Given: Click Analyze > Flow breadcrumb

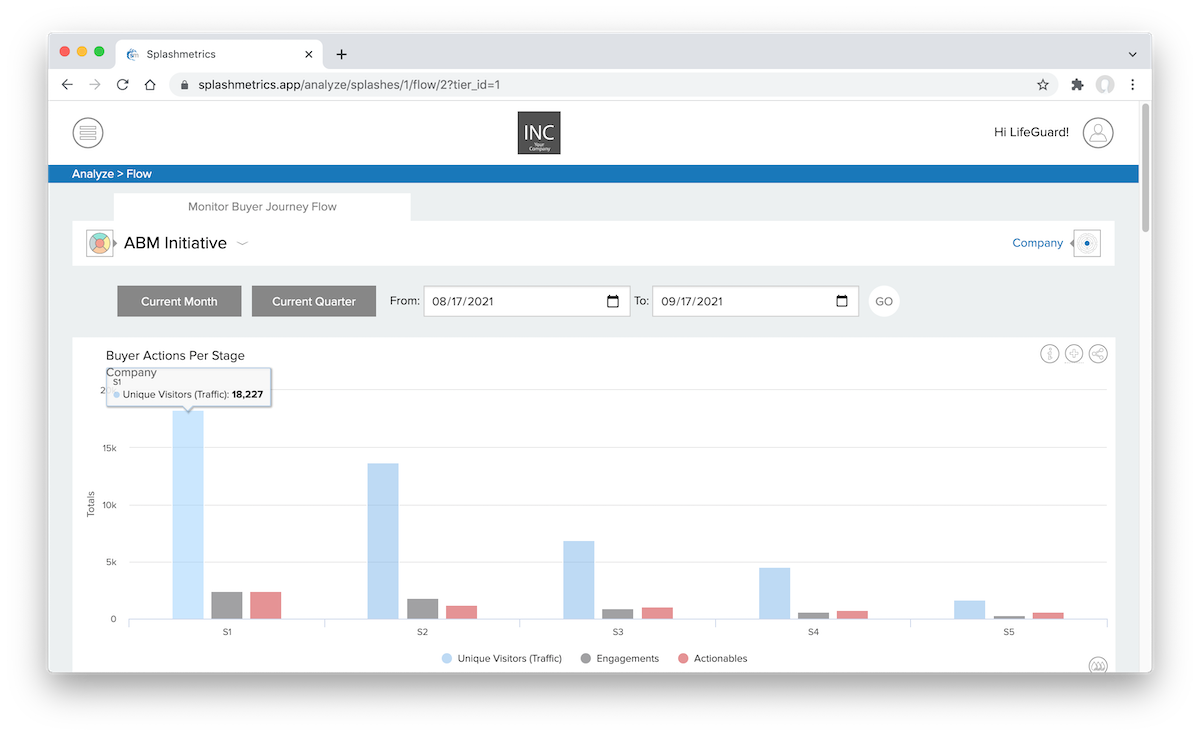Looking at the screenshot, I should pos(112,174).
